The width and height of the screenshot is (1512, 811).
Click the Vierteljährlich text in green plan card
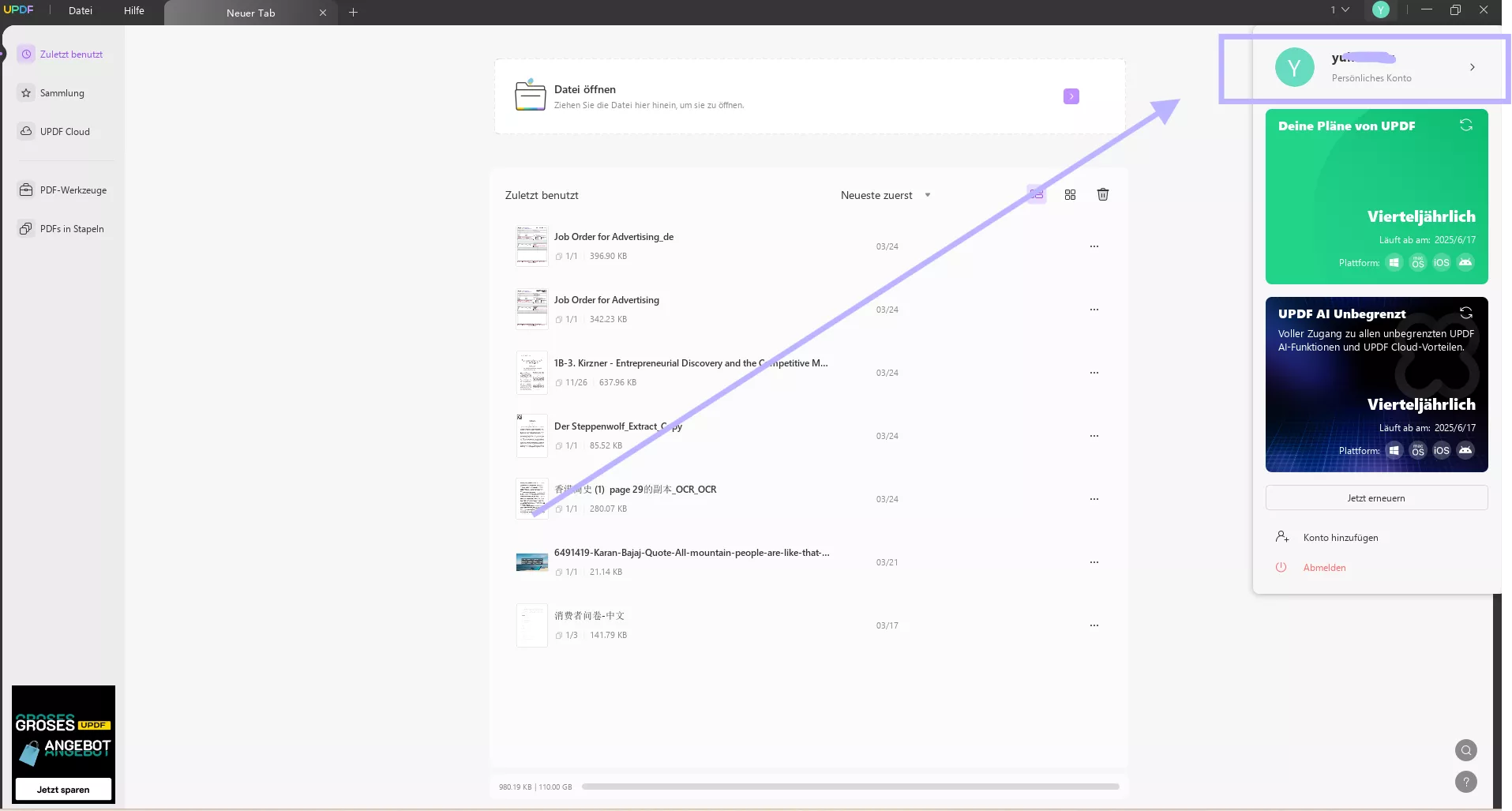[x=1421, y=216]
